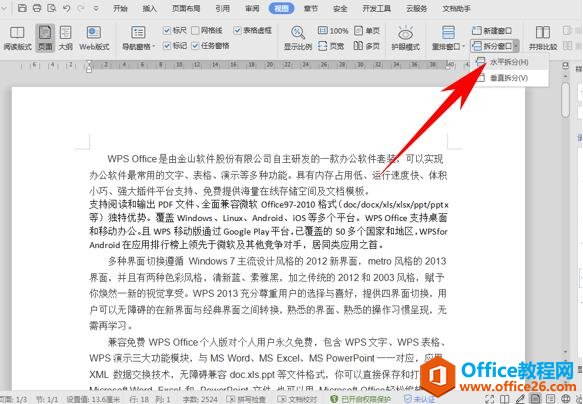583x404 pixels.
Task: Click the 行: 18 line indicator
Action: click(x=139, y=400)
